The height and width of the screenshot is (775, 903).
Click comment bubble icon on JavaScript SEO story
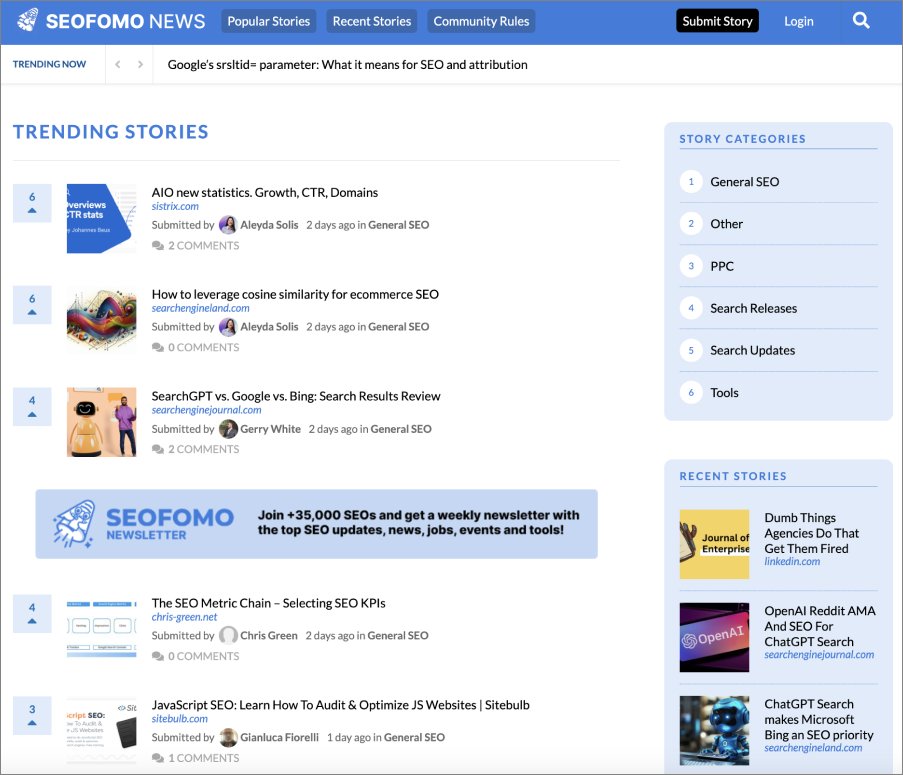tap(158, 758)
